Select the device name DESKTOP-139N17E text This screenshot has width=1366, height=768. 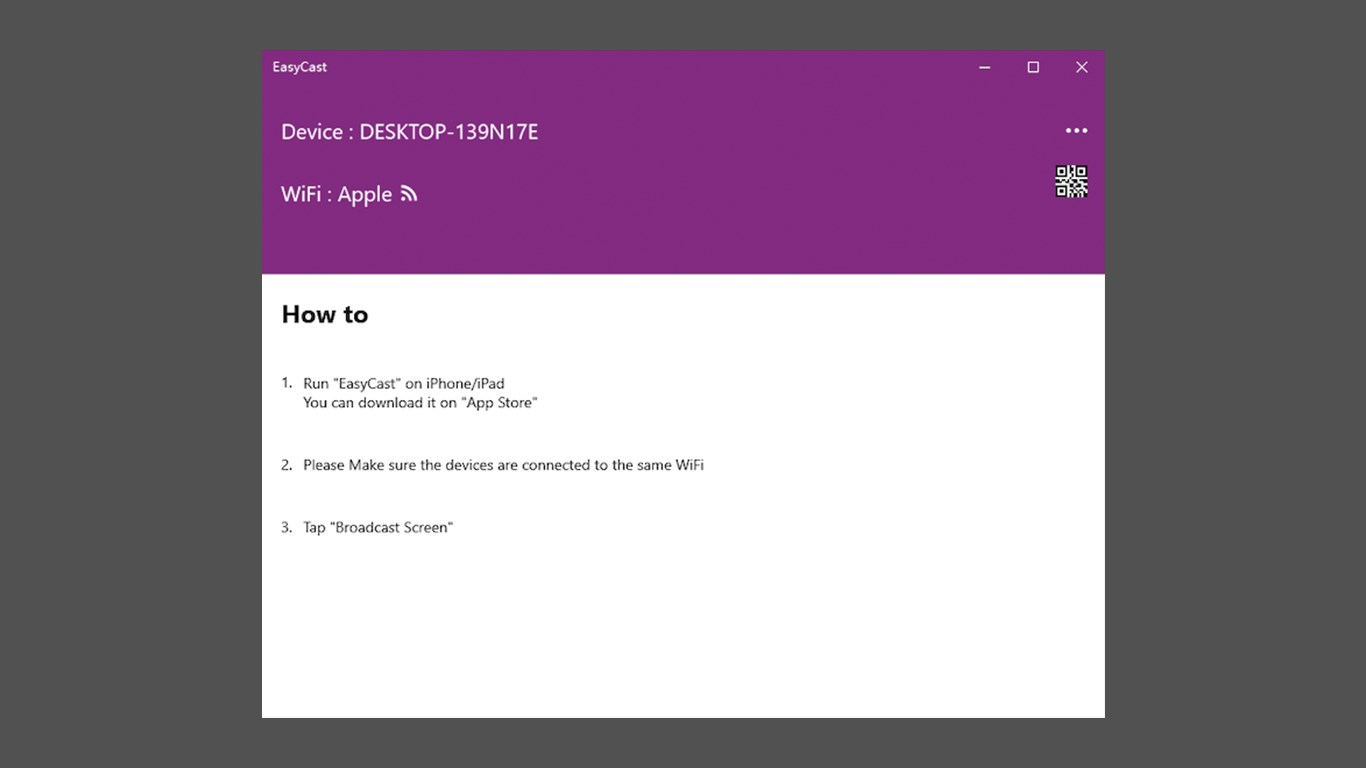448,132
